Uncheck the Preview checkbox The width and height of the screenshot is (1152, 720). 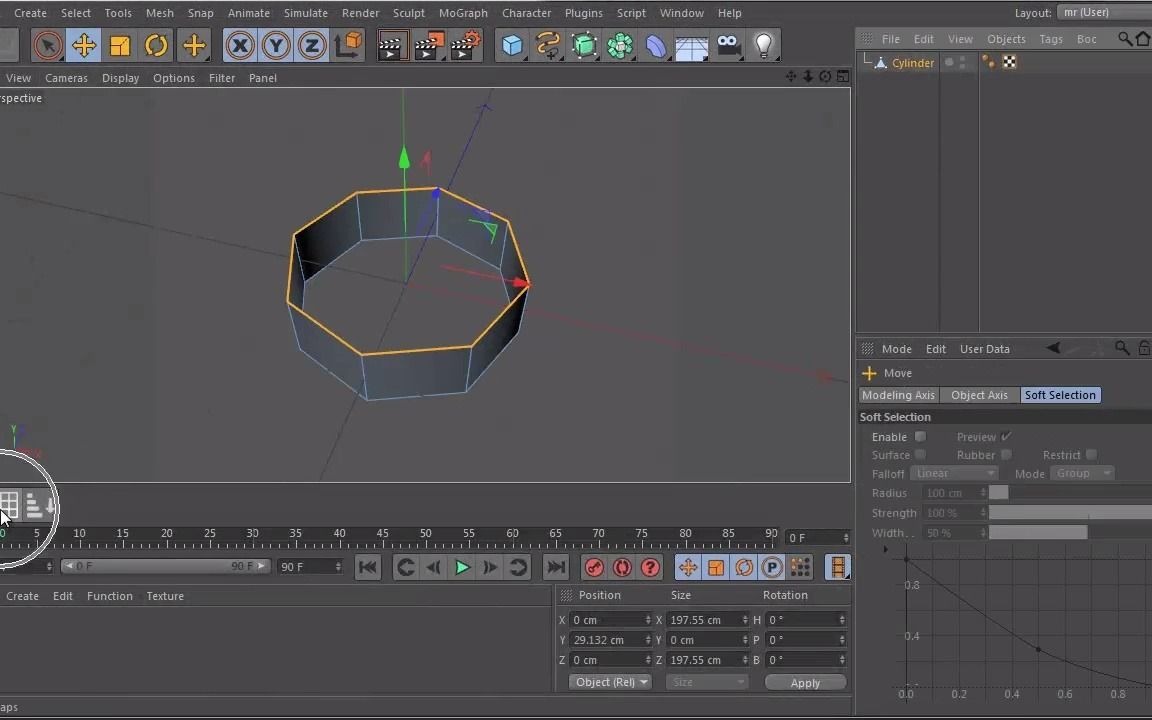1006,436
